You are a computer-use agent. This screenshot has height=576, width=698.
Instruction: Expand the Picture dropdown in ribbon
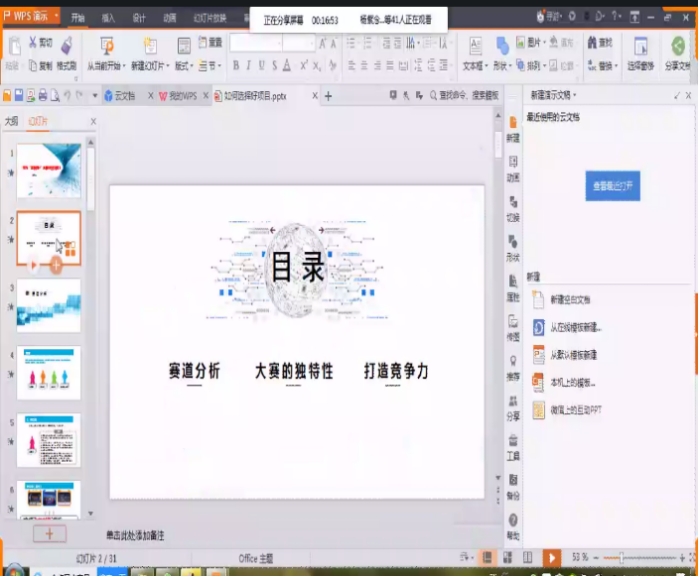click(544, 42)
